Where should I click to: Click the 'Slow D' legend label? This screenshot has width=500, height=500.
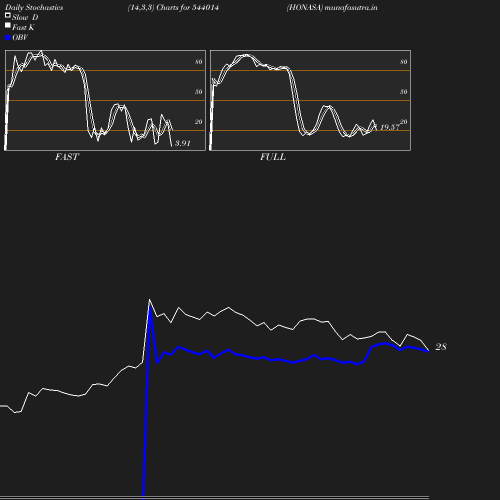pos(25,17)
